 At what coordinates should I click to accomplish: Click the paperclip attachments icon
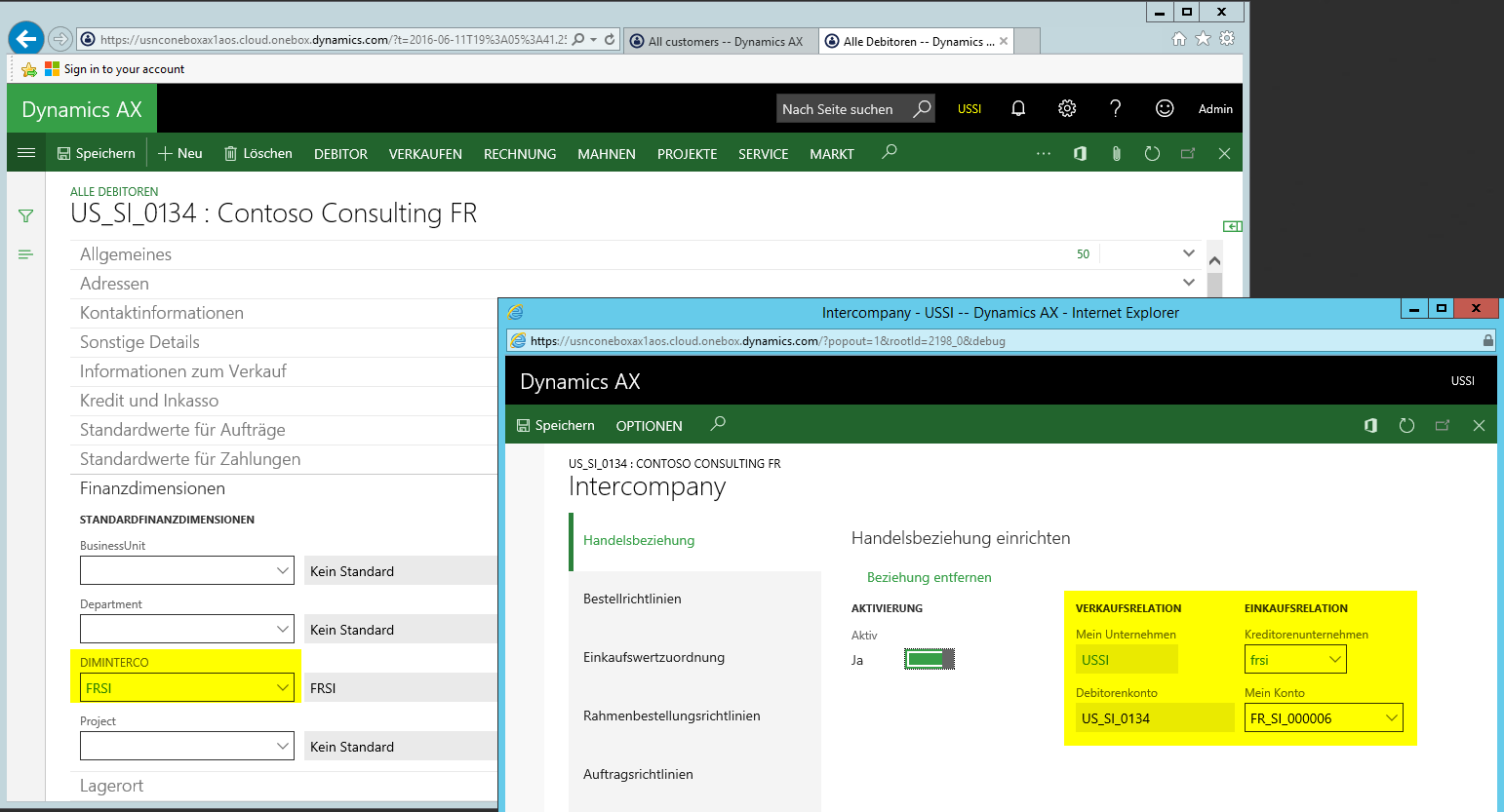click(1116, 153)
